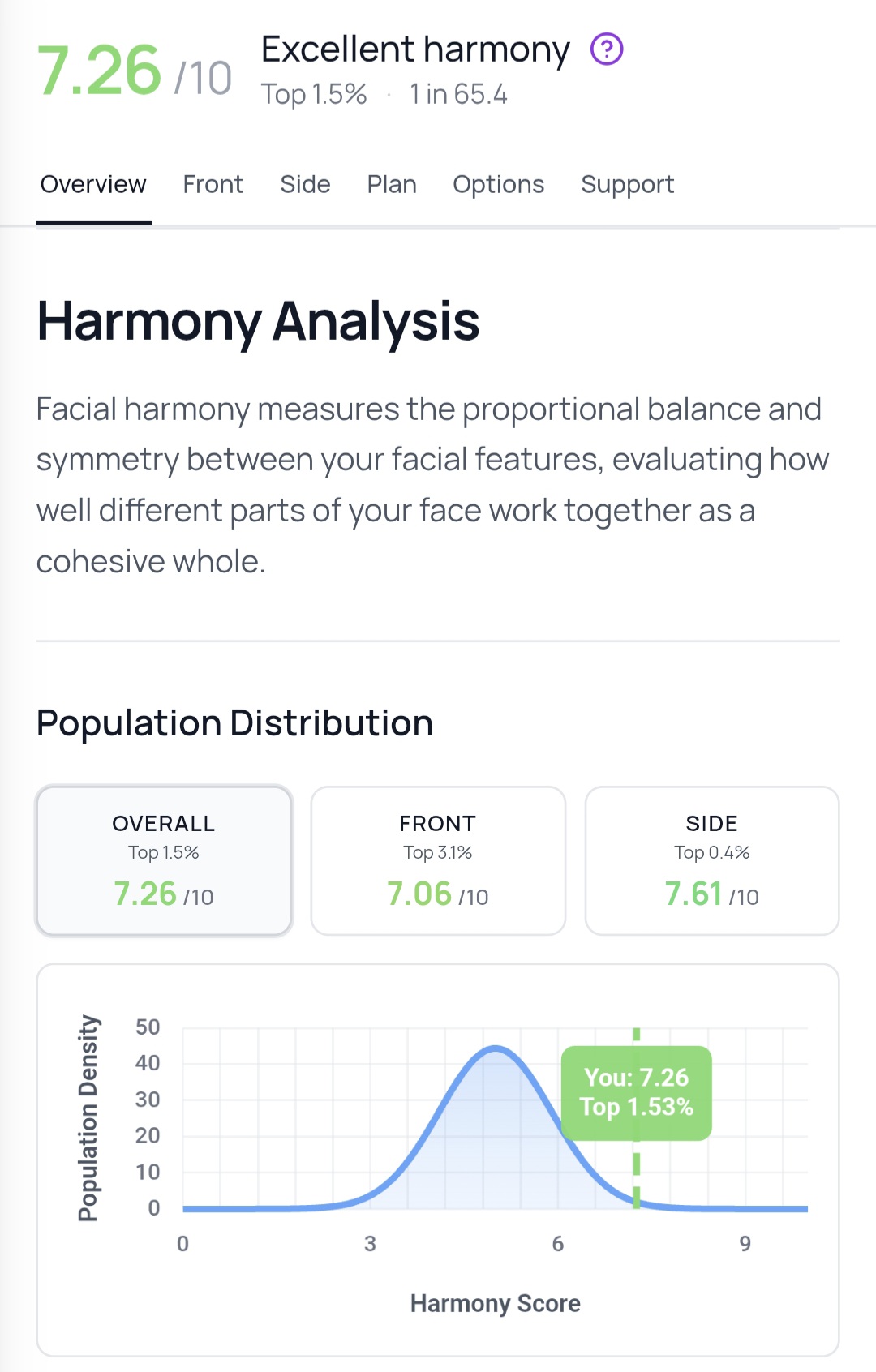Click the 'Harmony Analysis' heading
The width and height of the screenshot is (876, 1372).
[x=258, y=321]
